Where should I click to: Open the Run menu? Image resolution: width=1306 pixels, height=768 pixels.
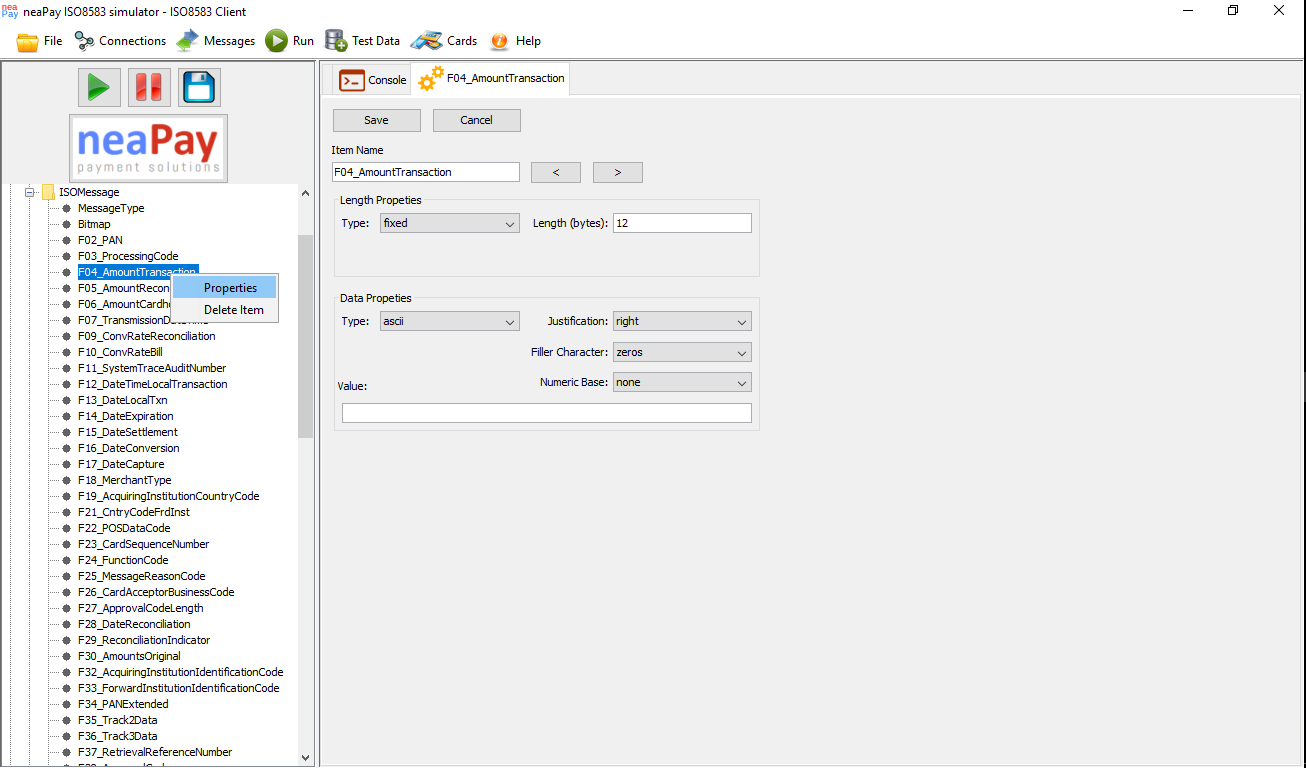click(x=290, y=41)
